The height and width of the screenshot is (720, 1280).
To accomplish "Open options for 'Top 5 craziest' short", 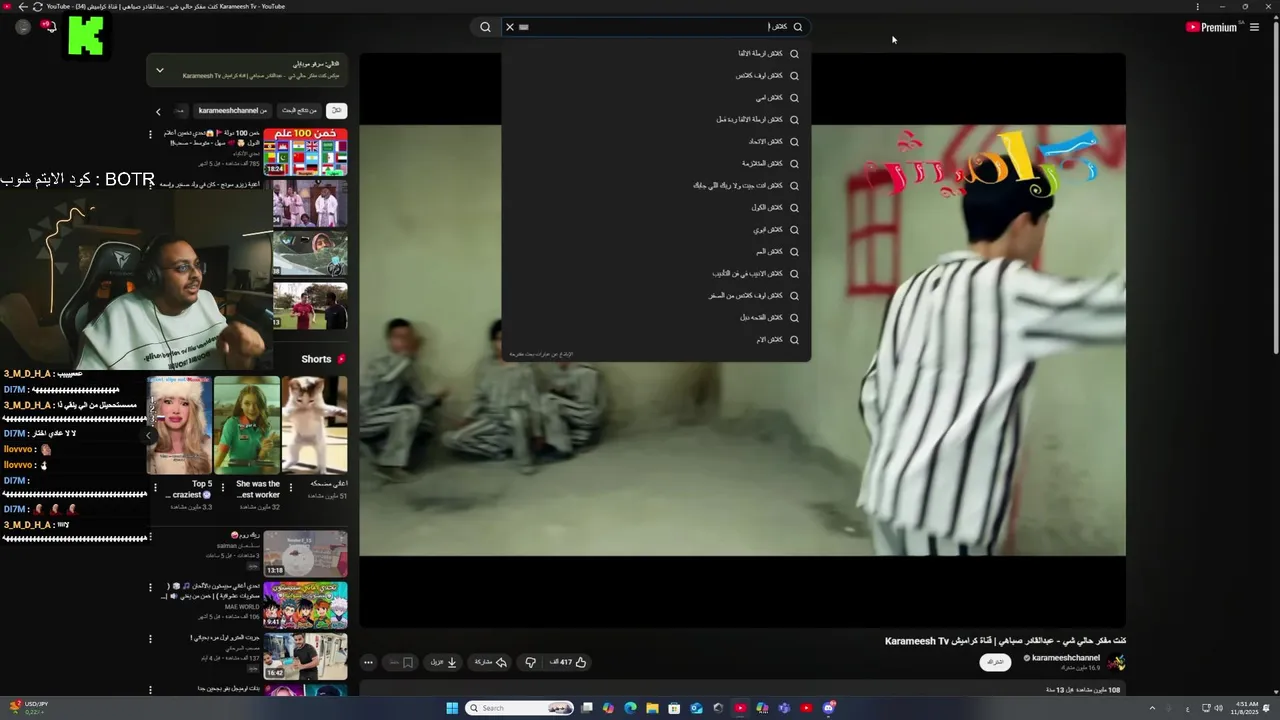I will 155,486.
